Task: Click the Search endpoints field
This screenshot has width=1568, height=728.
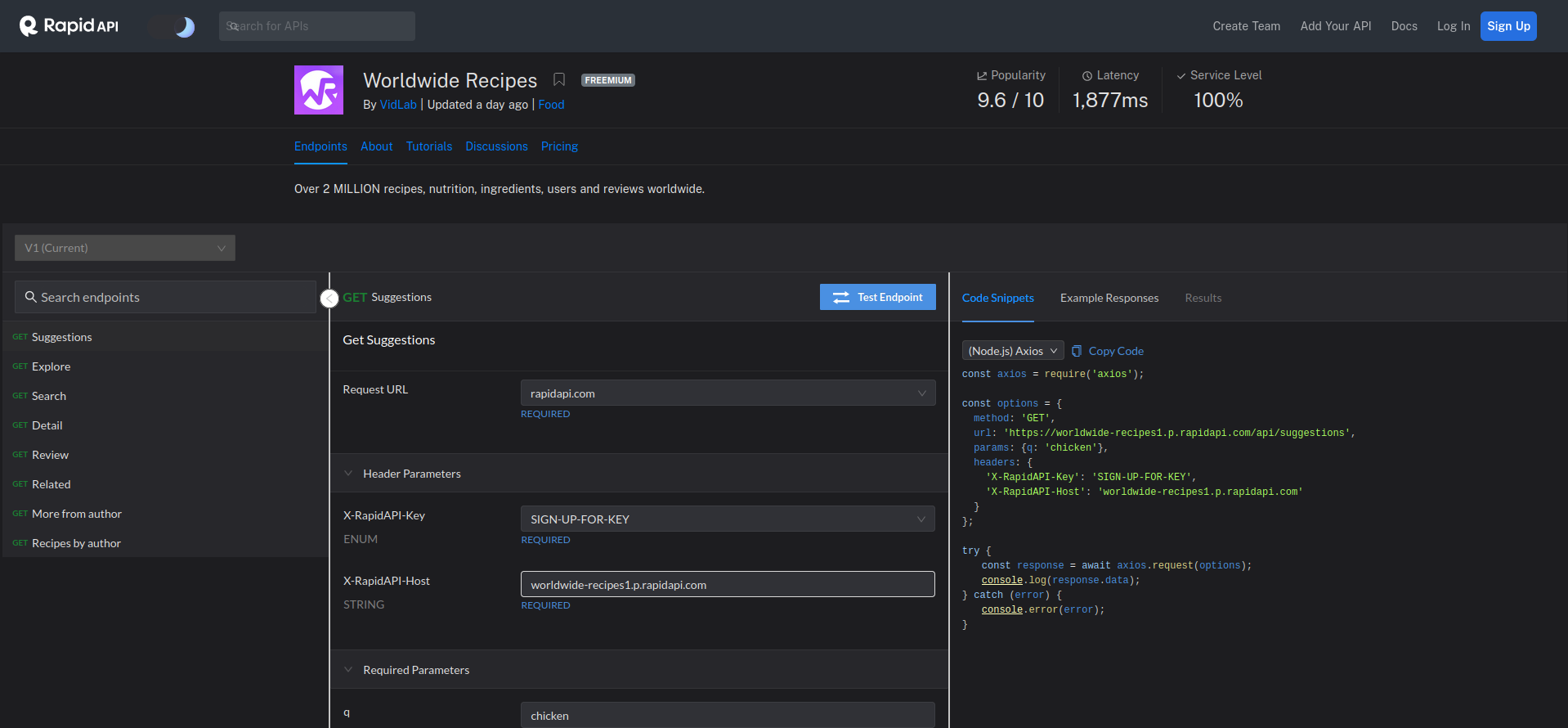Action: [165, 297]
